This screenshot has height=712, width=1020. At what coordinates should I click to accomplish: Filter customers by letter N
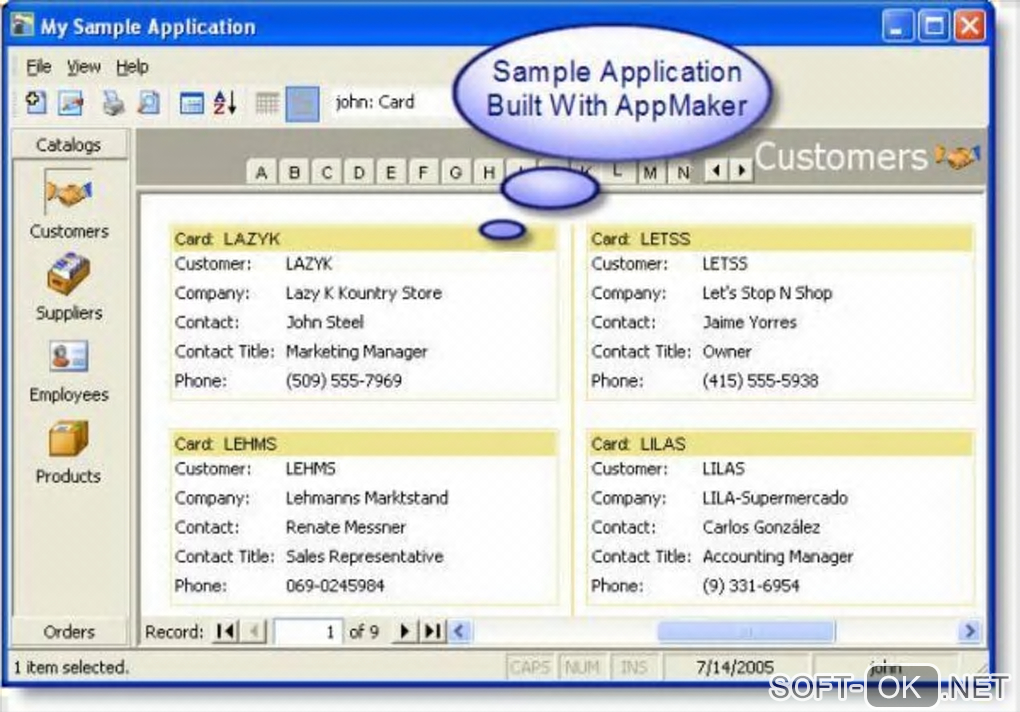[x=682, y=172]
